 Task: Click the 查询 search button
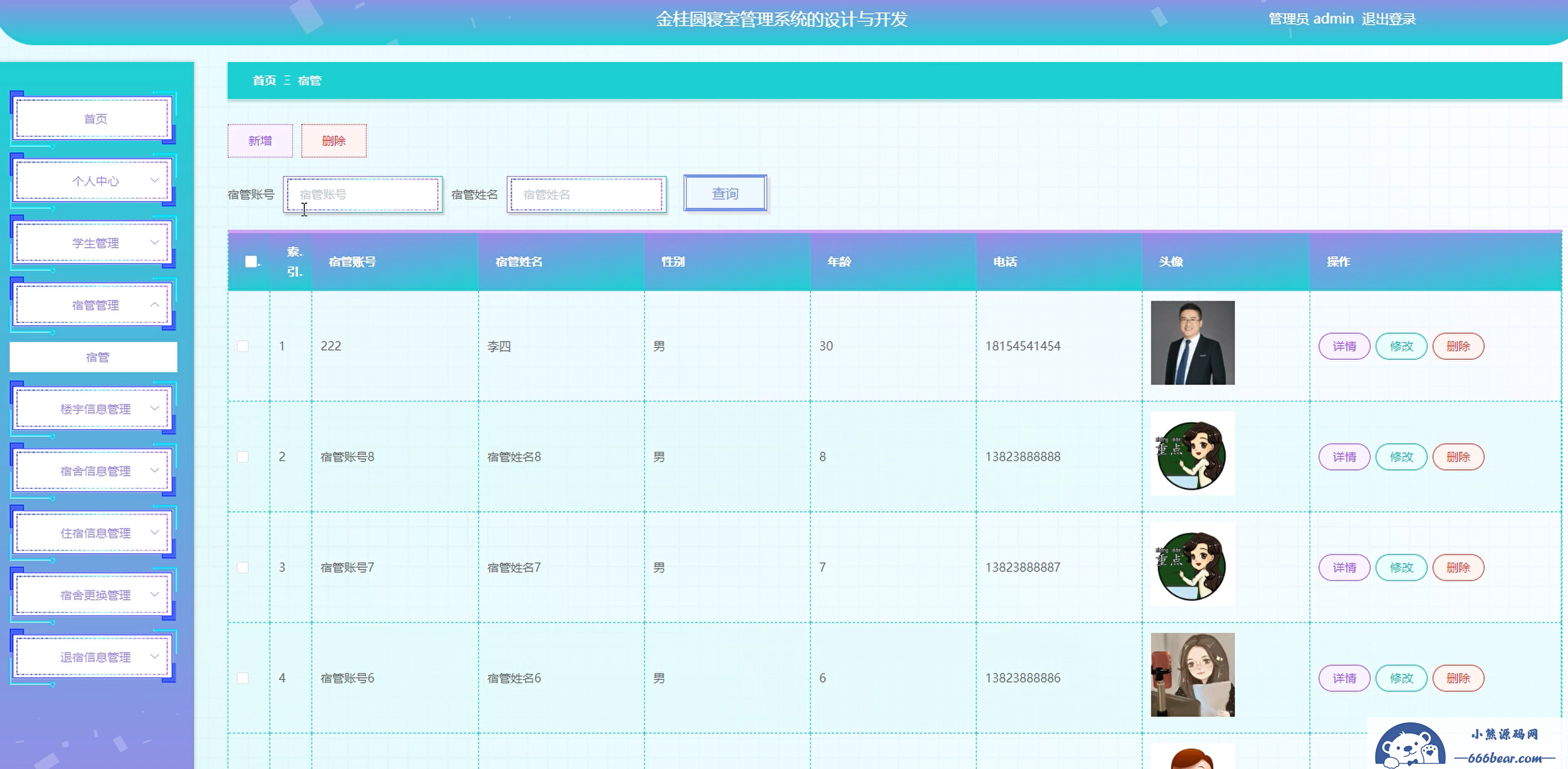[725, 193]
